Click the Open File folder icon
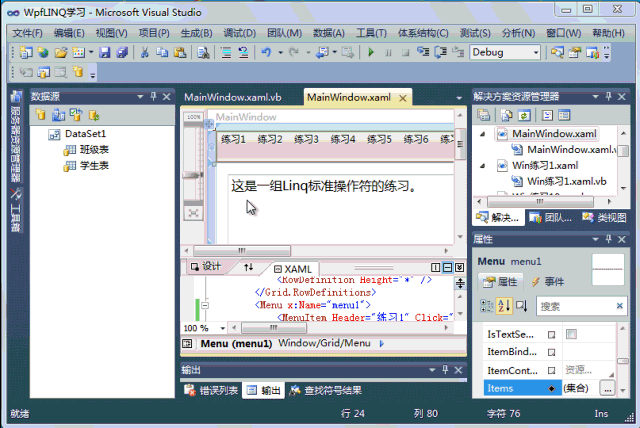 click(61, 52)
